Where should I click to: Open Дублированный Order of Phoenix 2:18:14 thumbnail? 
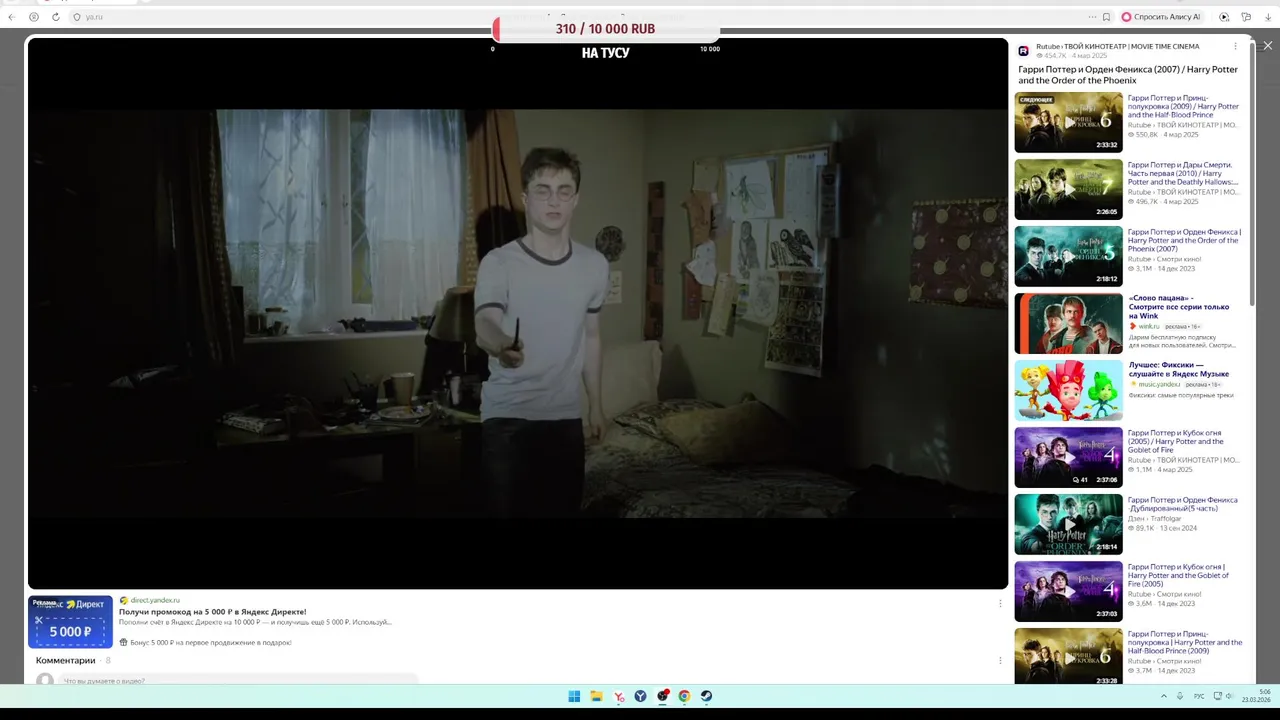point(1068,524)
